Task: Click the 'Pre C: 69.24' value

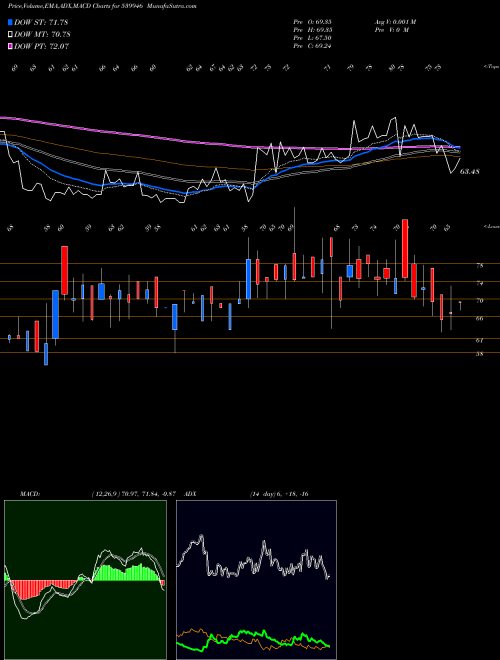Action: [312, 46]
